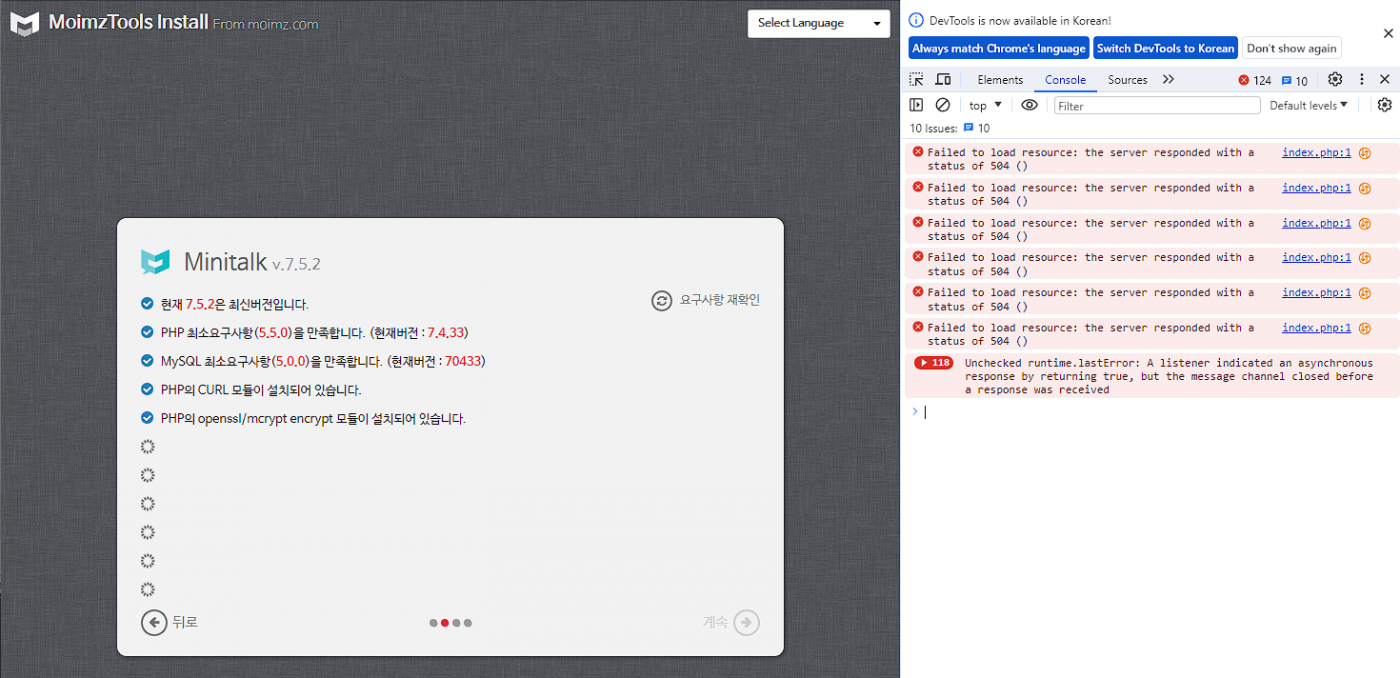
Task: Switch to the Sources tab
Action: [1127, 80]
